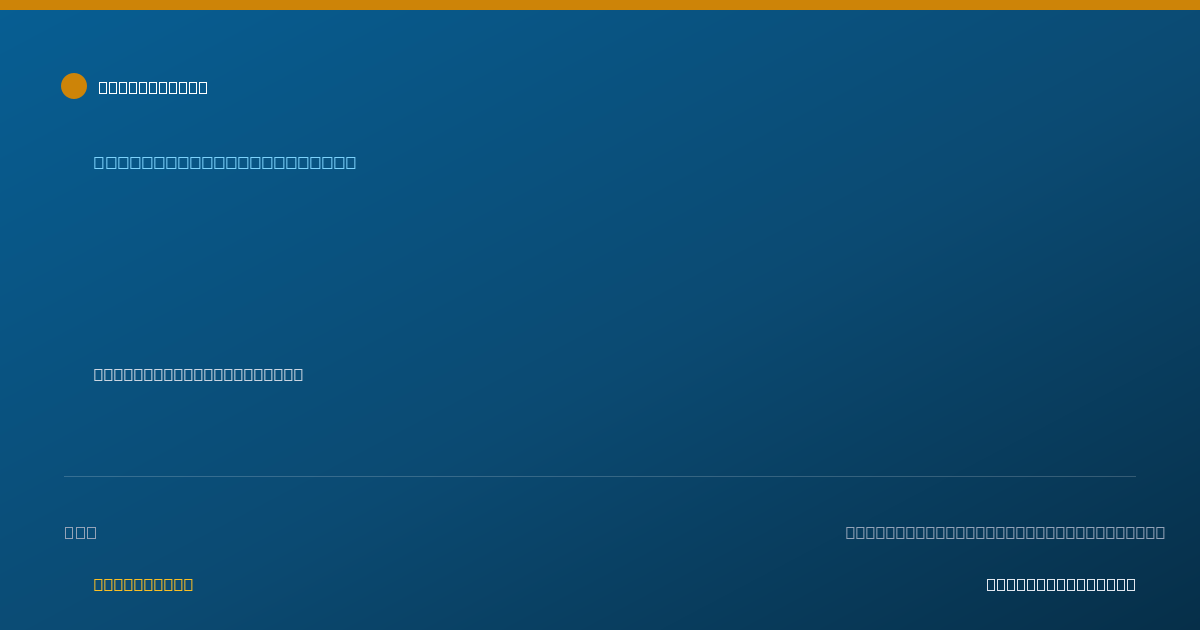Image resolution: width=1200 pixels, height=630 pixels.
Task: Click first character of long gray footer line
Action: tap(851, 532)
